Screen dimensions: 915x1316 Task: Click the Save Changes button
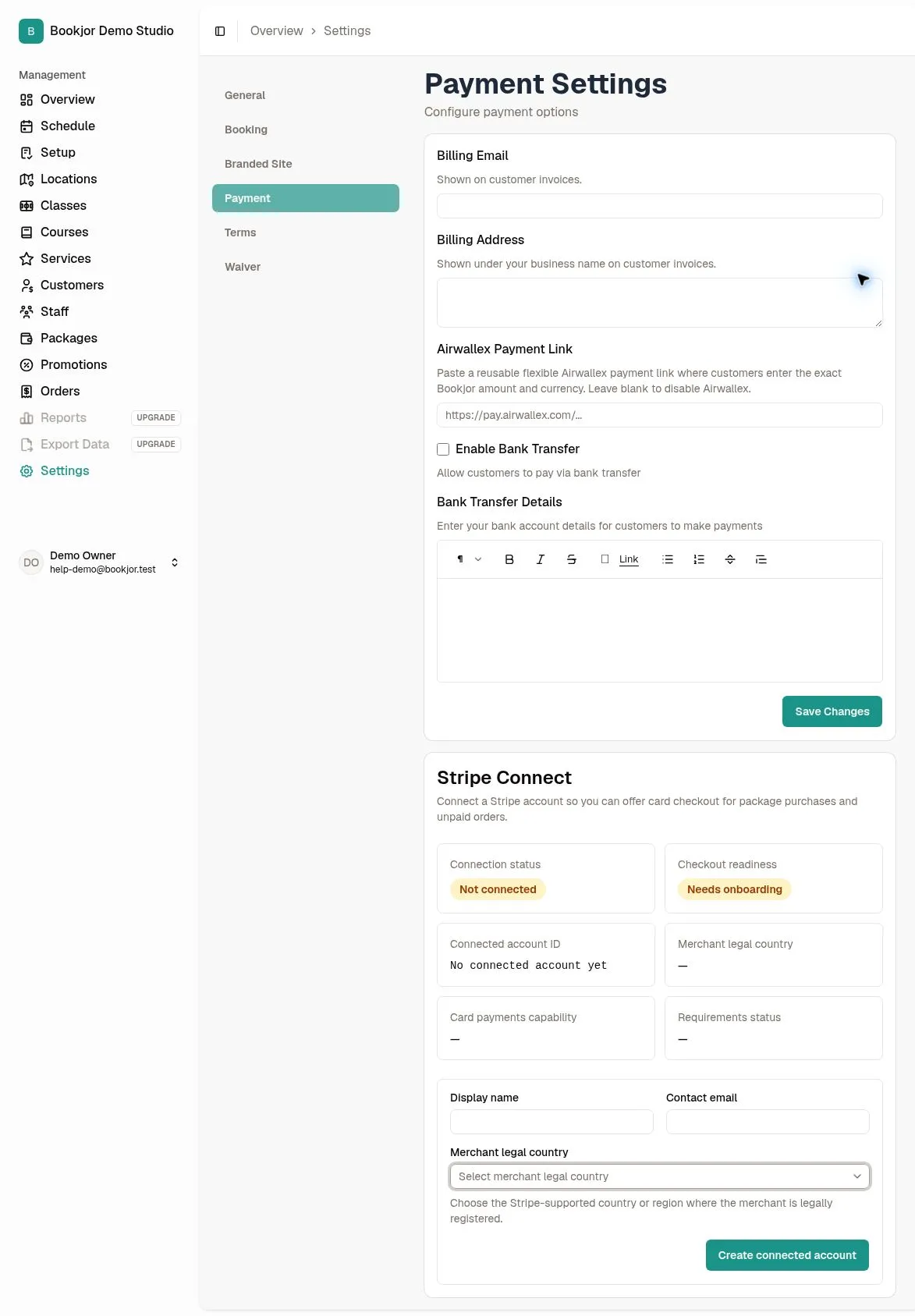[832, 711]
